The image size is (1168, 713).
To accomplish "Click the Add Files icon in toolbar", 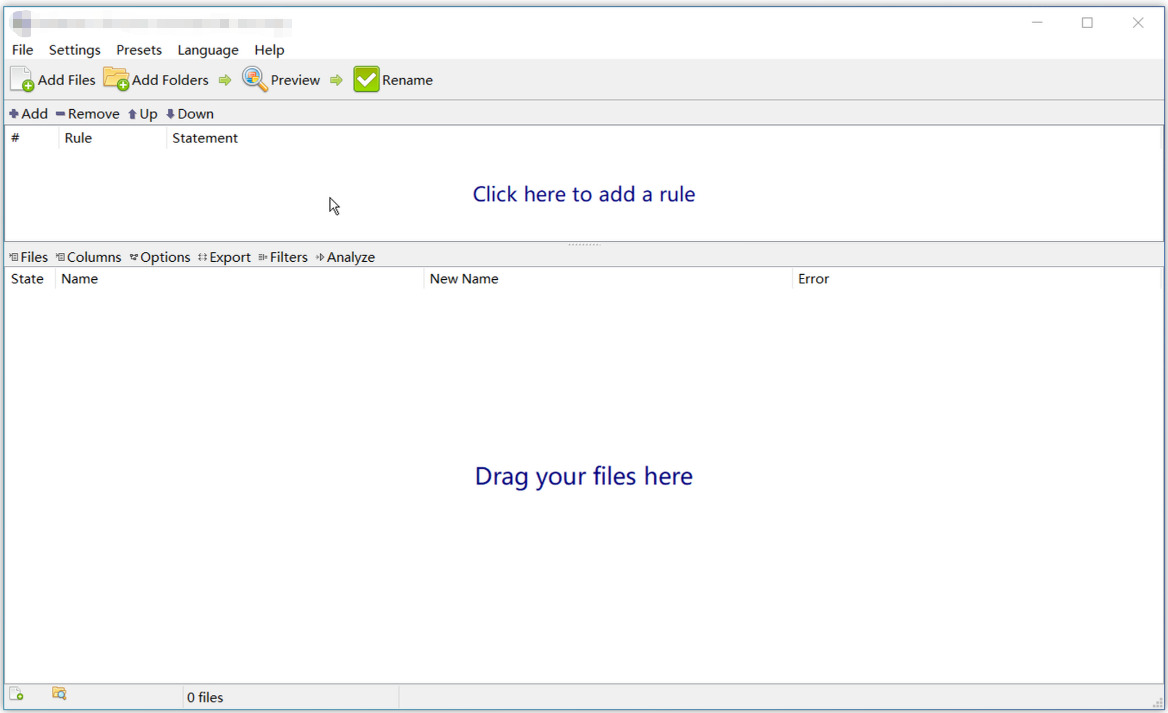I will pos(22,80).
